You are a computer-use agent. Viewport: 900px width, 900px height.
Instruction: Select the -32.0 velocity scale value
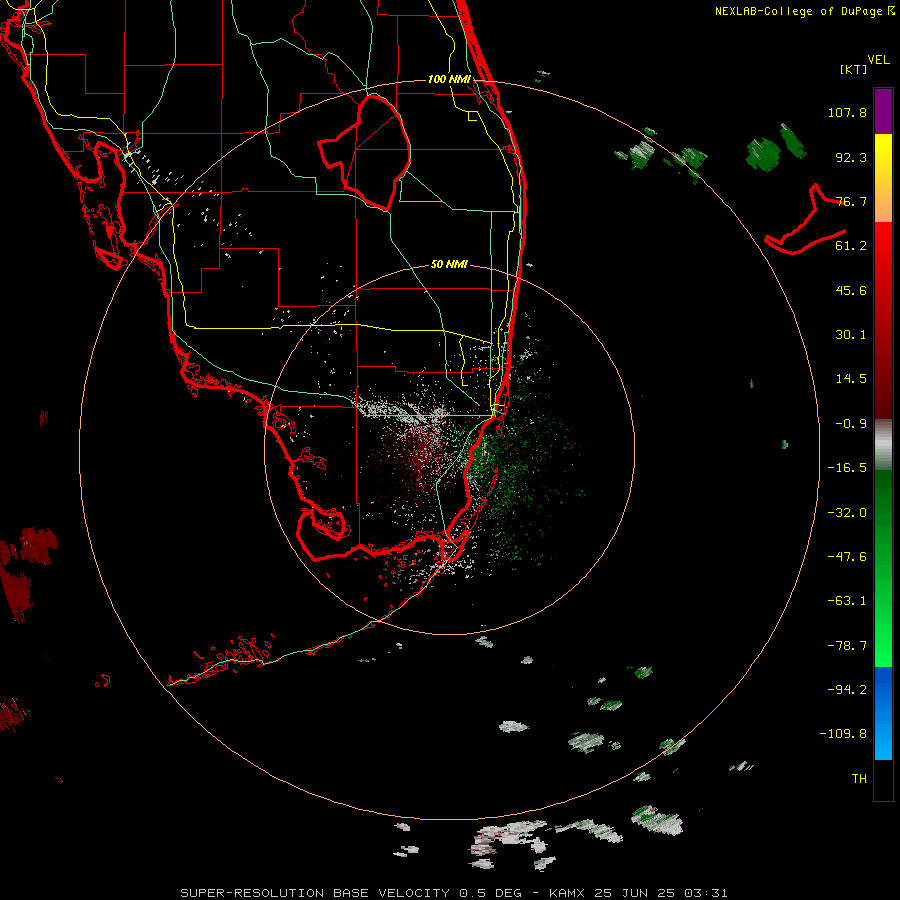tap(847, 513)
